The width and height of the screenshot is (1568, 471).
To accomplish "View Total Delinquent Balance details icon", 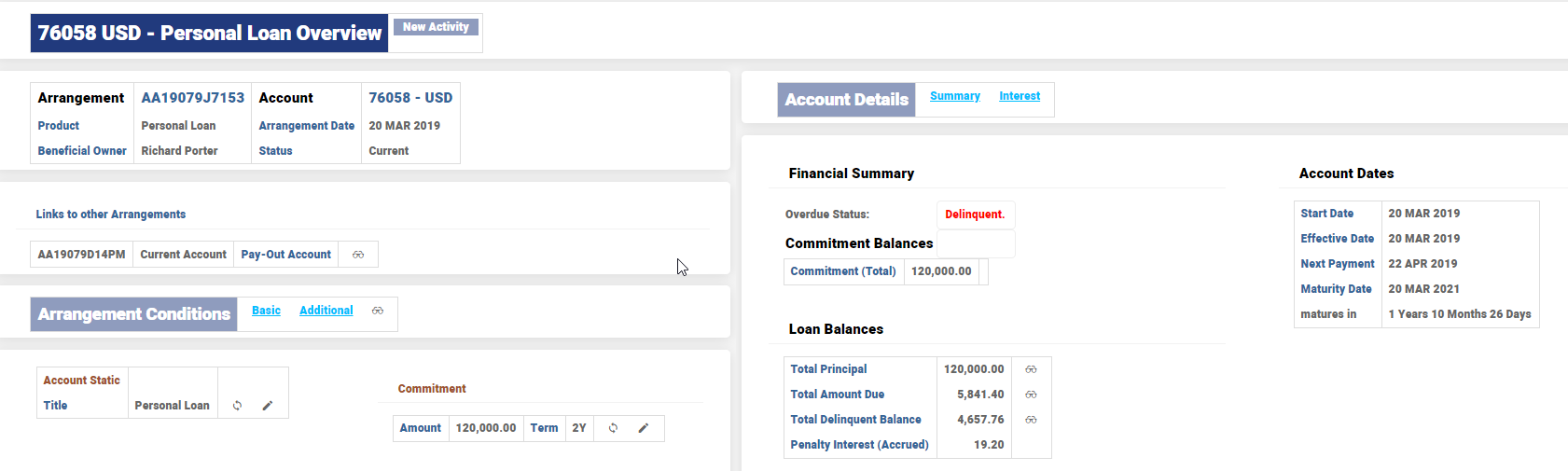I will pos(1031,420).
